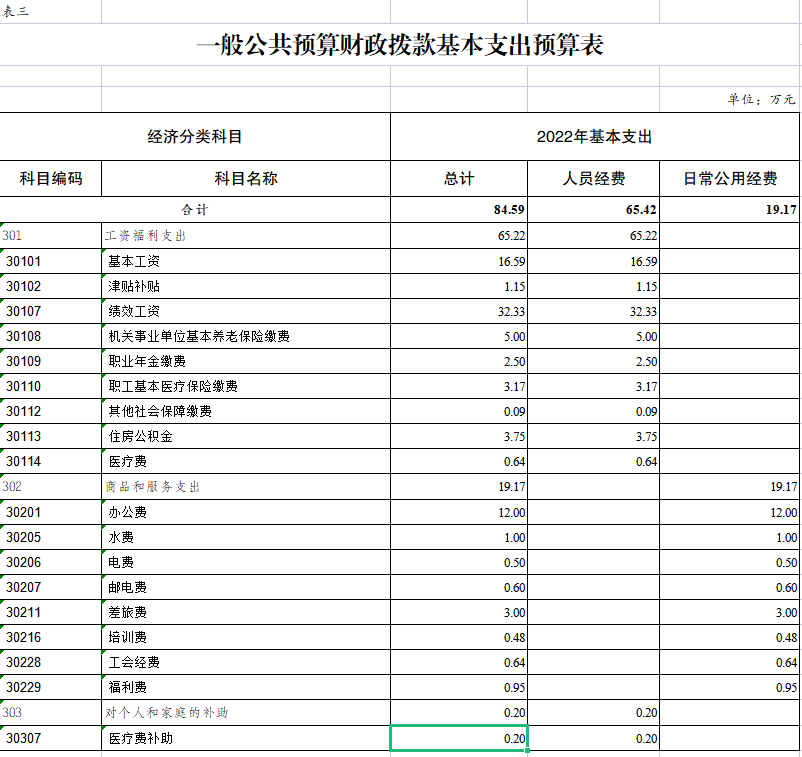Select the 日常公用经费 column header

[x=730, y=179]
